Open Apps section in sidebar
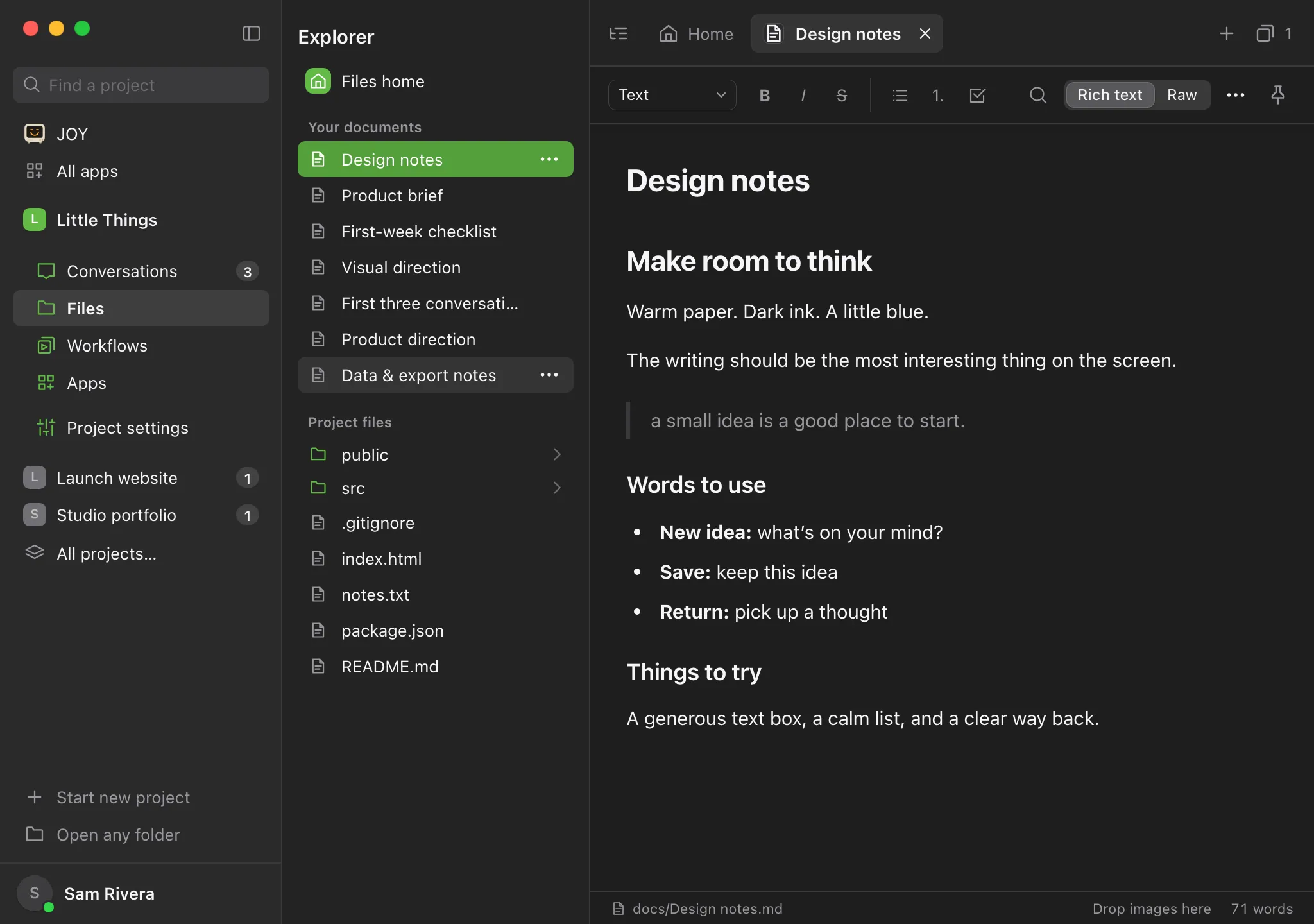The height and width of the screenshot is (924, 1314). point(141,383)
